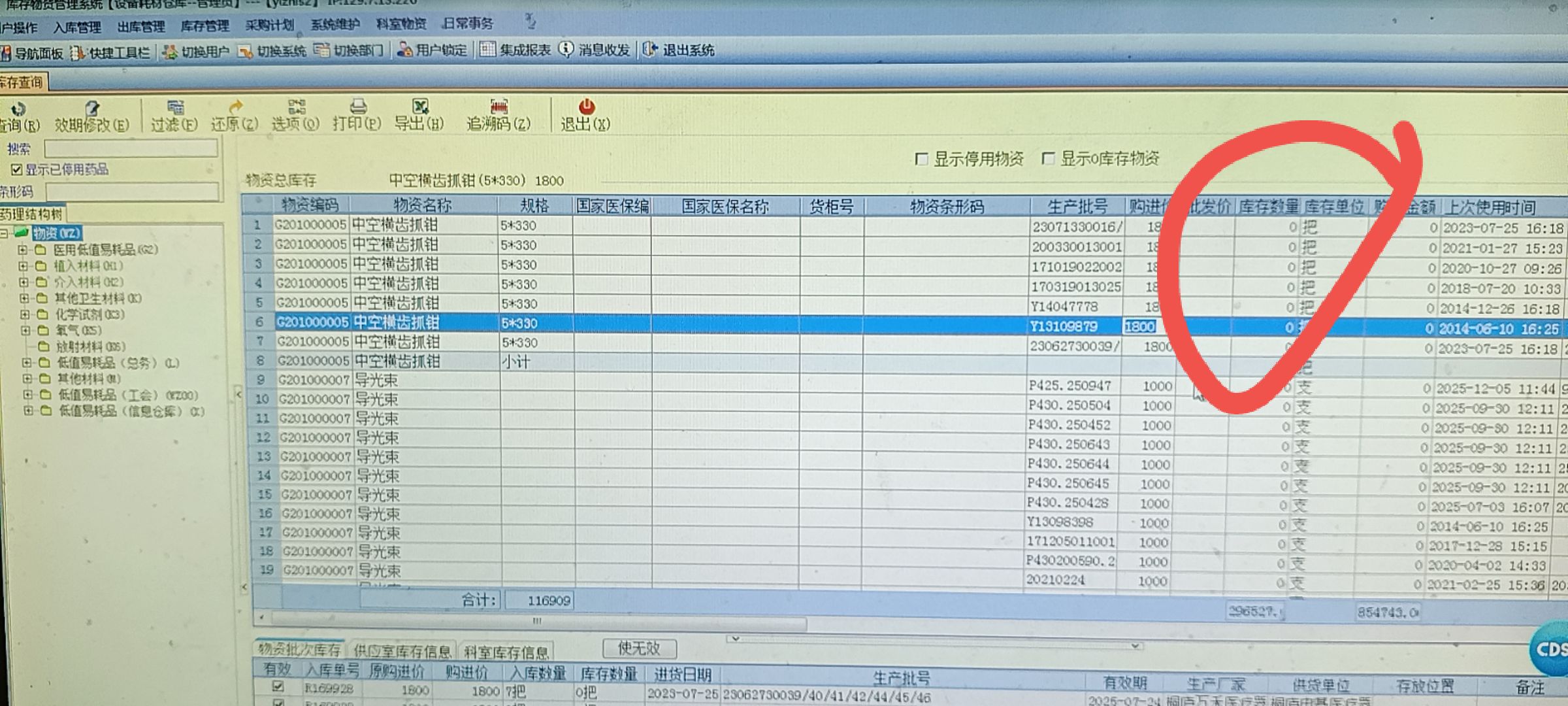Enable 显示停用物资 checkbox
This screenshot has height=706, width=1568.
[x=921, y=160]
